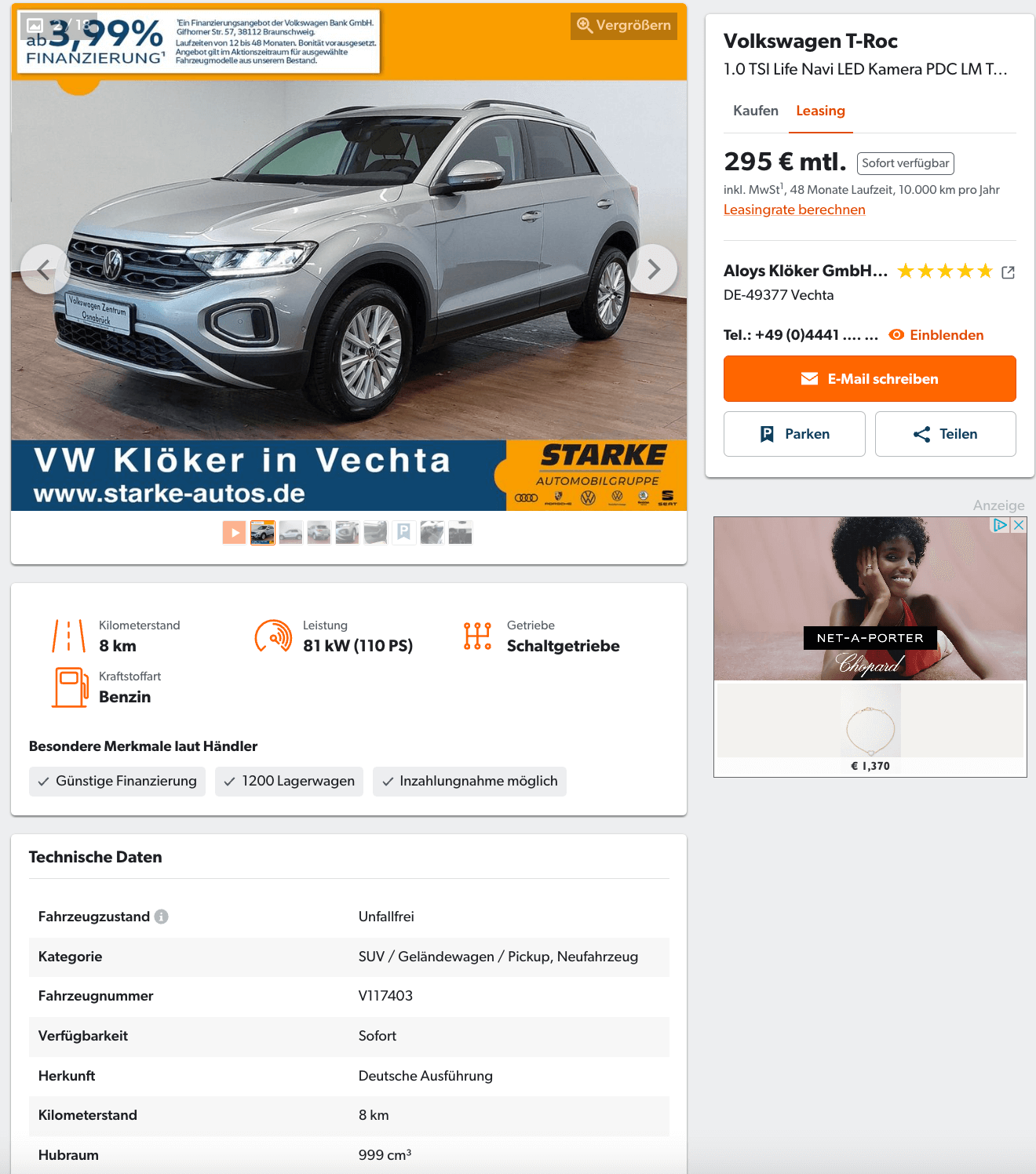Click the Fahrzeugzustand info icon
The width and height of the screenshot is (1036, 1174).
161,917
